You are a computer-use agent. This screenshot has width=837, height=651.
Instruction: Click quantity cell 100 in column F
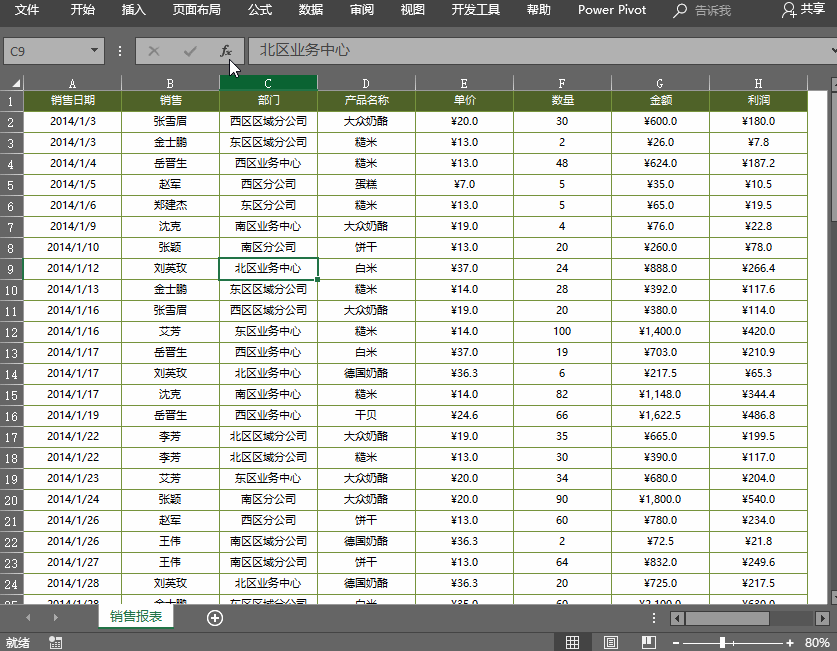(562, 331)
